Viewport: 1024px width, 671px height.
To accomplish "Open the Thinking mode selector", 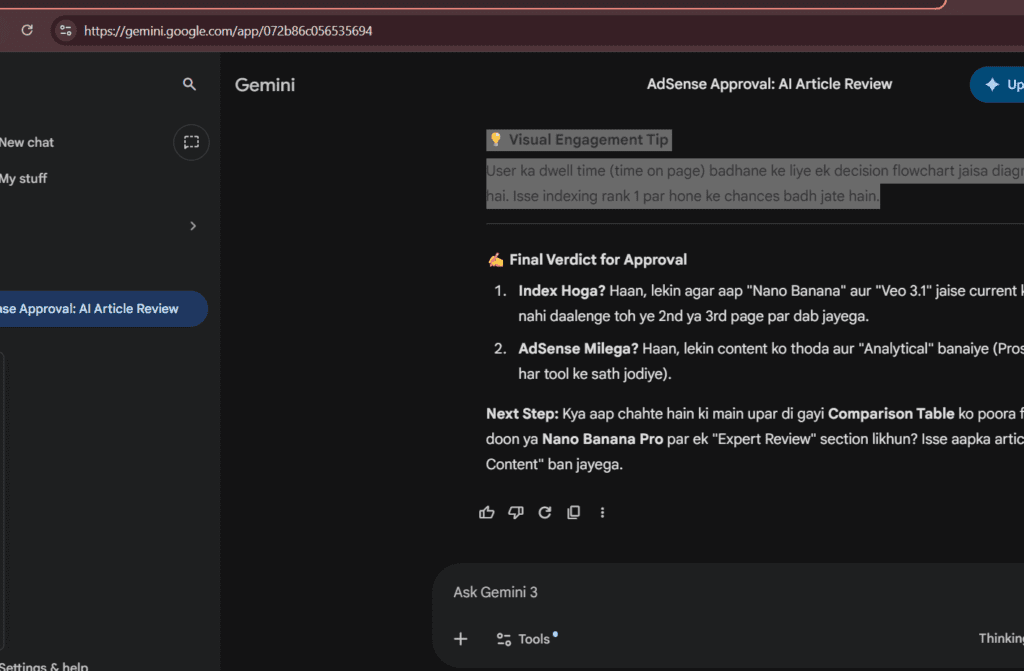I will pos(1000,638).
